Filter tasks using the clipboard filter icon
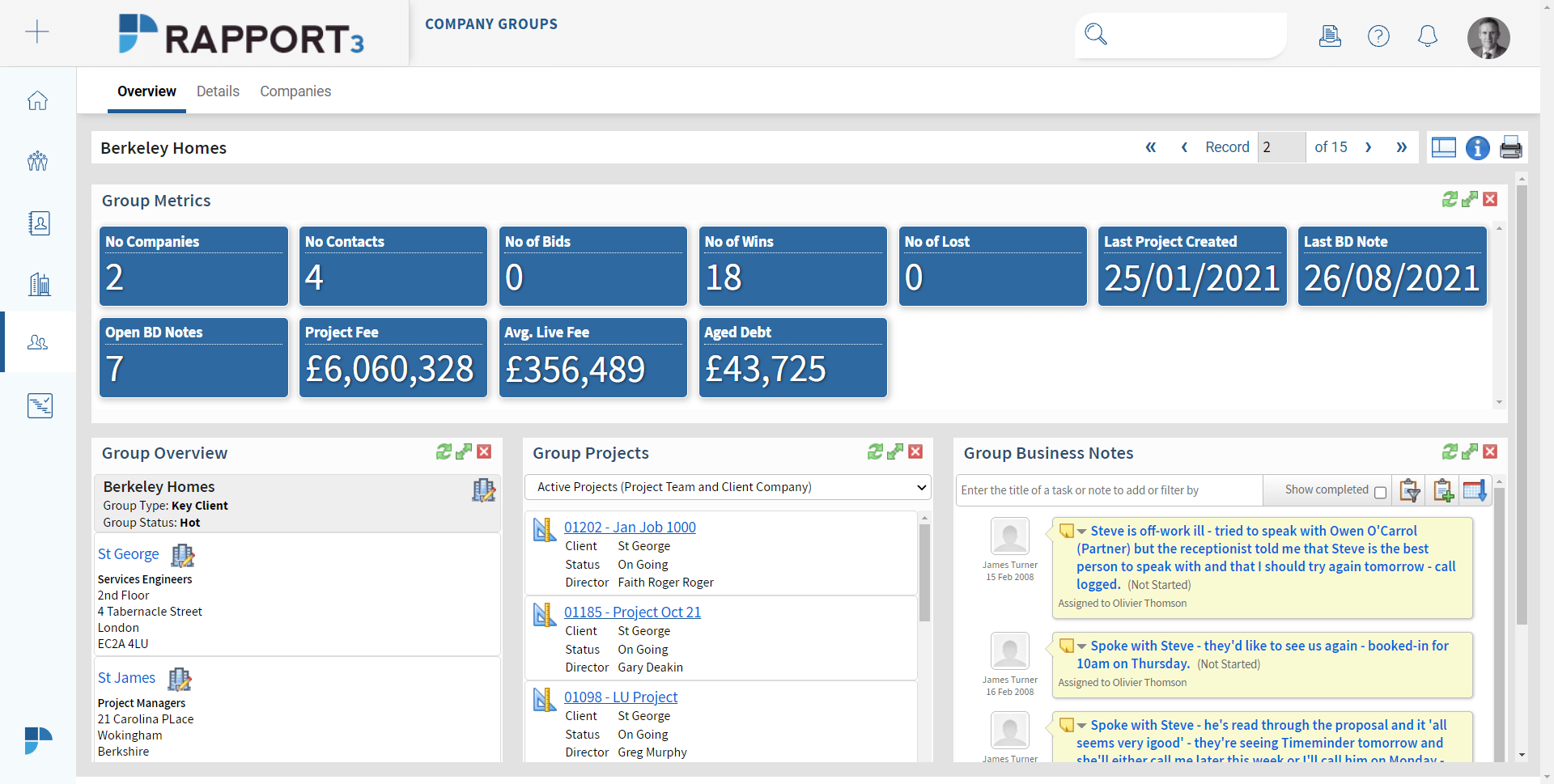This screenshot has width=1554, height=784. [x=1410, y=490]
